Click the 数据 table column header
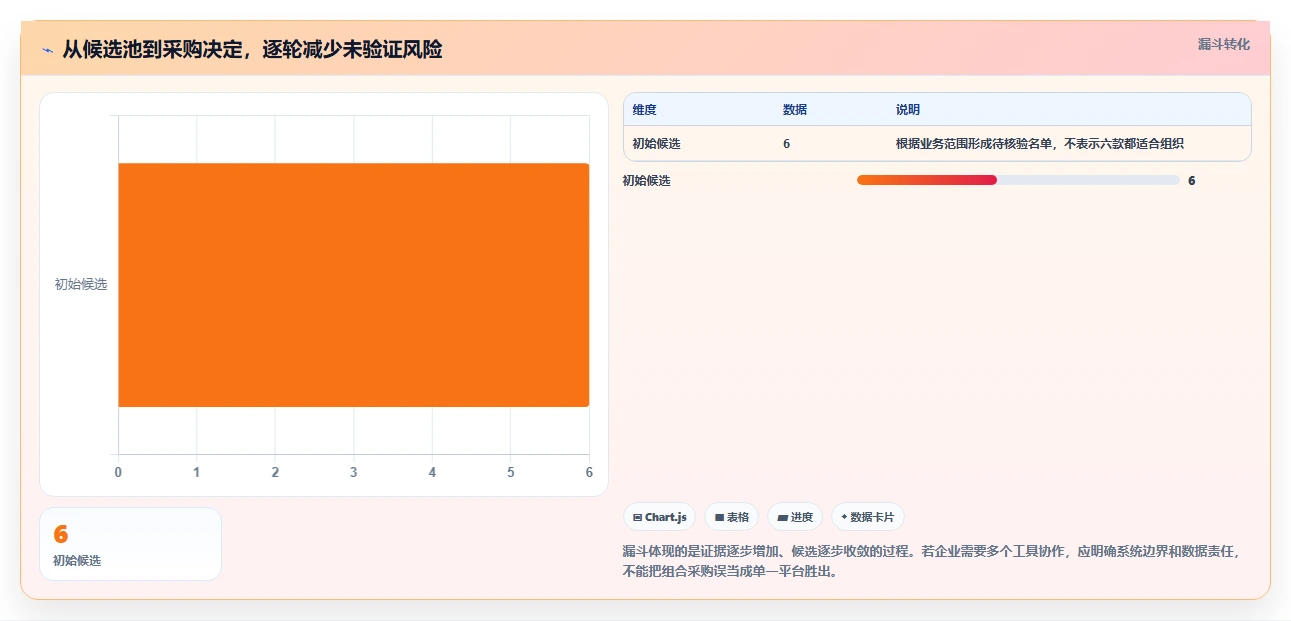This screenshot has height=621, width=1291. point(795,110)
